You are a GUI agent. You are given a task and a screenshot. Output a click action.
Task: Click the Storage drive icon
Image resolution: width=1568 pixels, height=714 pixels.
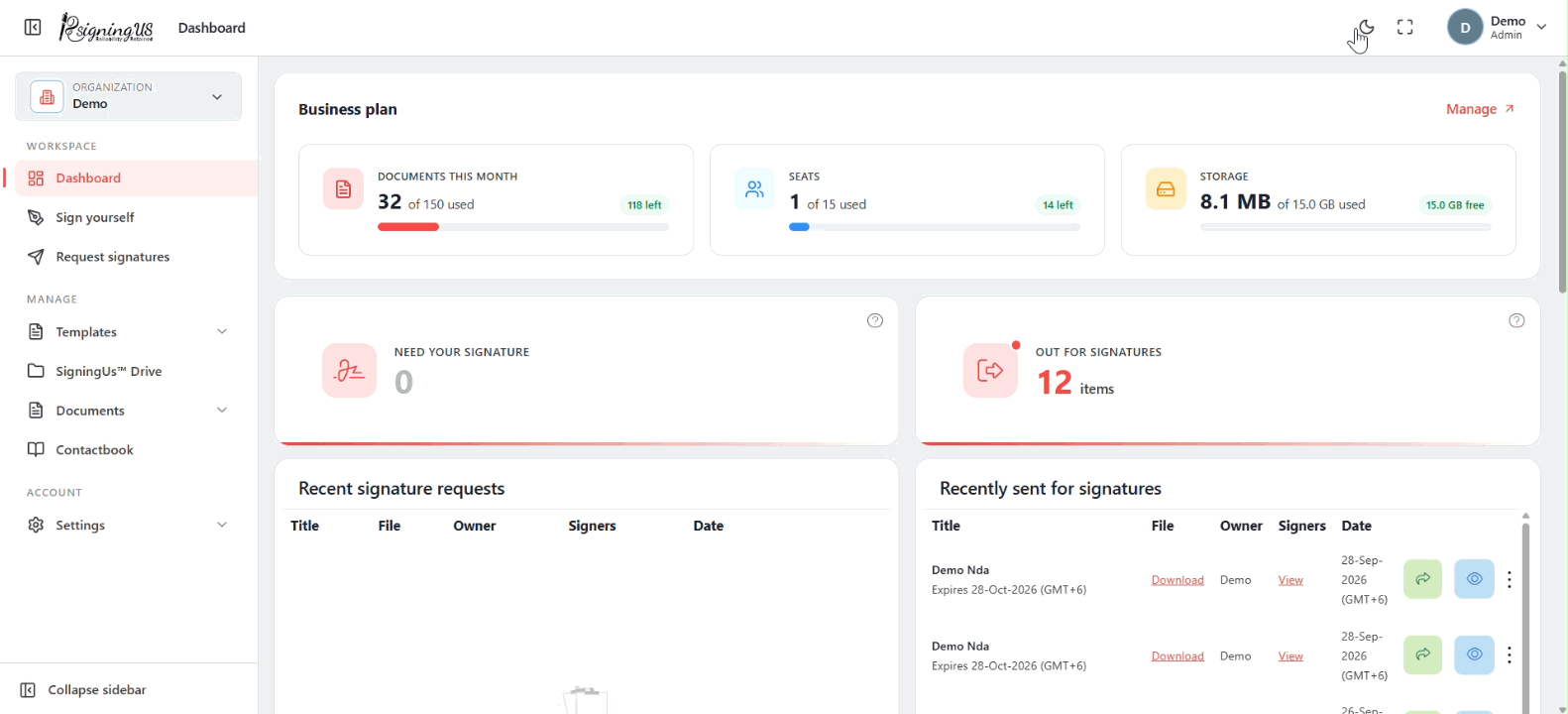[x=1166, y=188]
